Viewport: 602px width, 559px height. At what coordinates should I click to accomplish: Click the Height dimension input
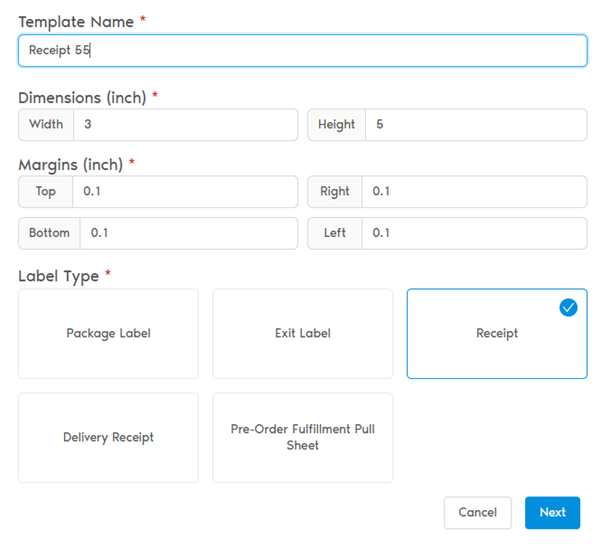[x=475, y=125]
